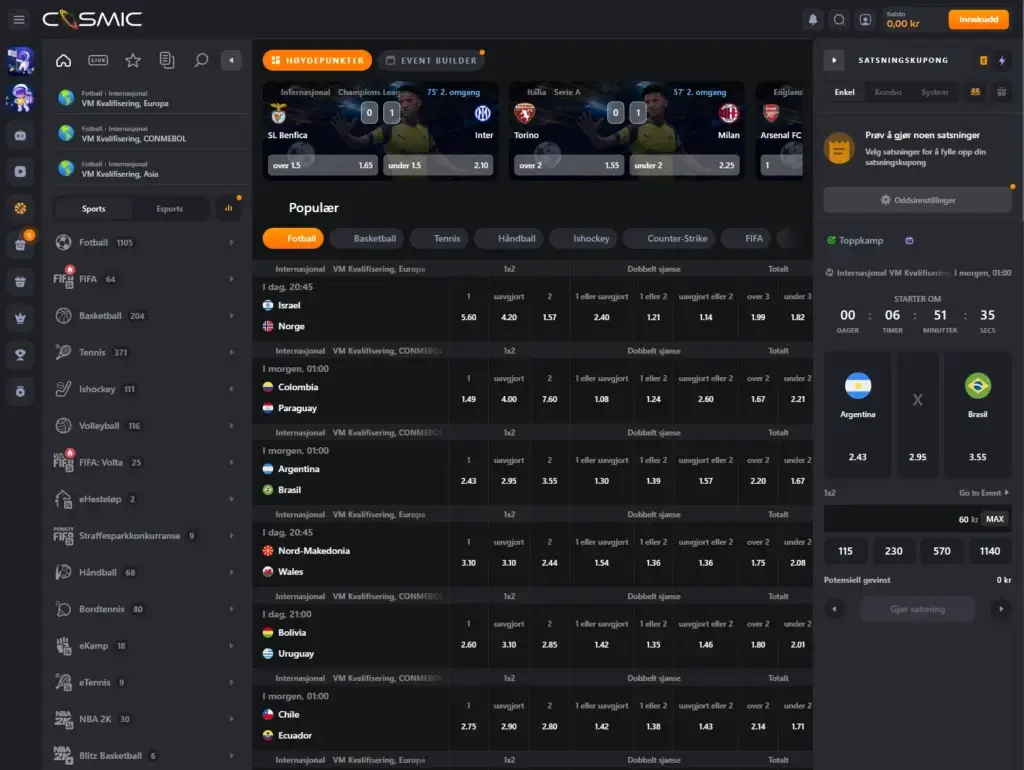Click the top astronaut avatar in the left rail
1024x770 pixels.
[x=20, y=61]
